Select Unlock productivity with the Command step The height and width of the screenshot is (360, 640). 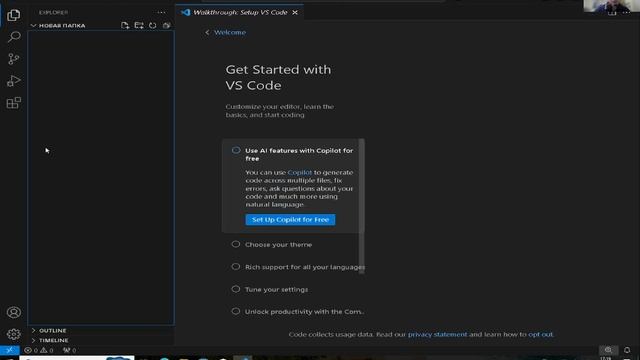pos(298,312)
